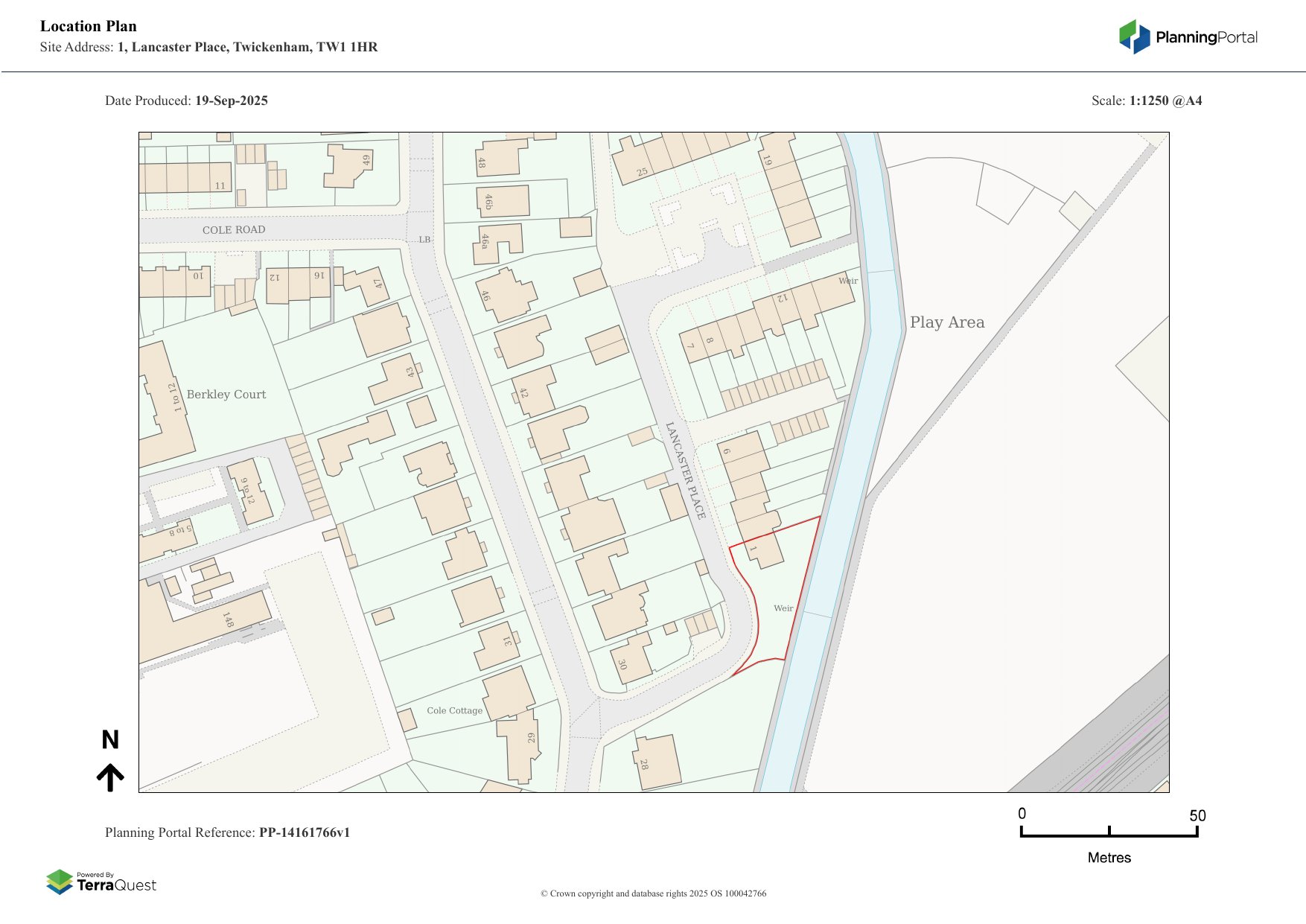Click the LANCASTER PLACE street label
Image resolution: width=1306 pixels, height=924 pixels.
685,471
